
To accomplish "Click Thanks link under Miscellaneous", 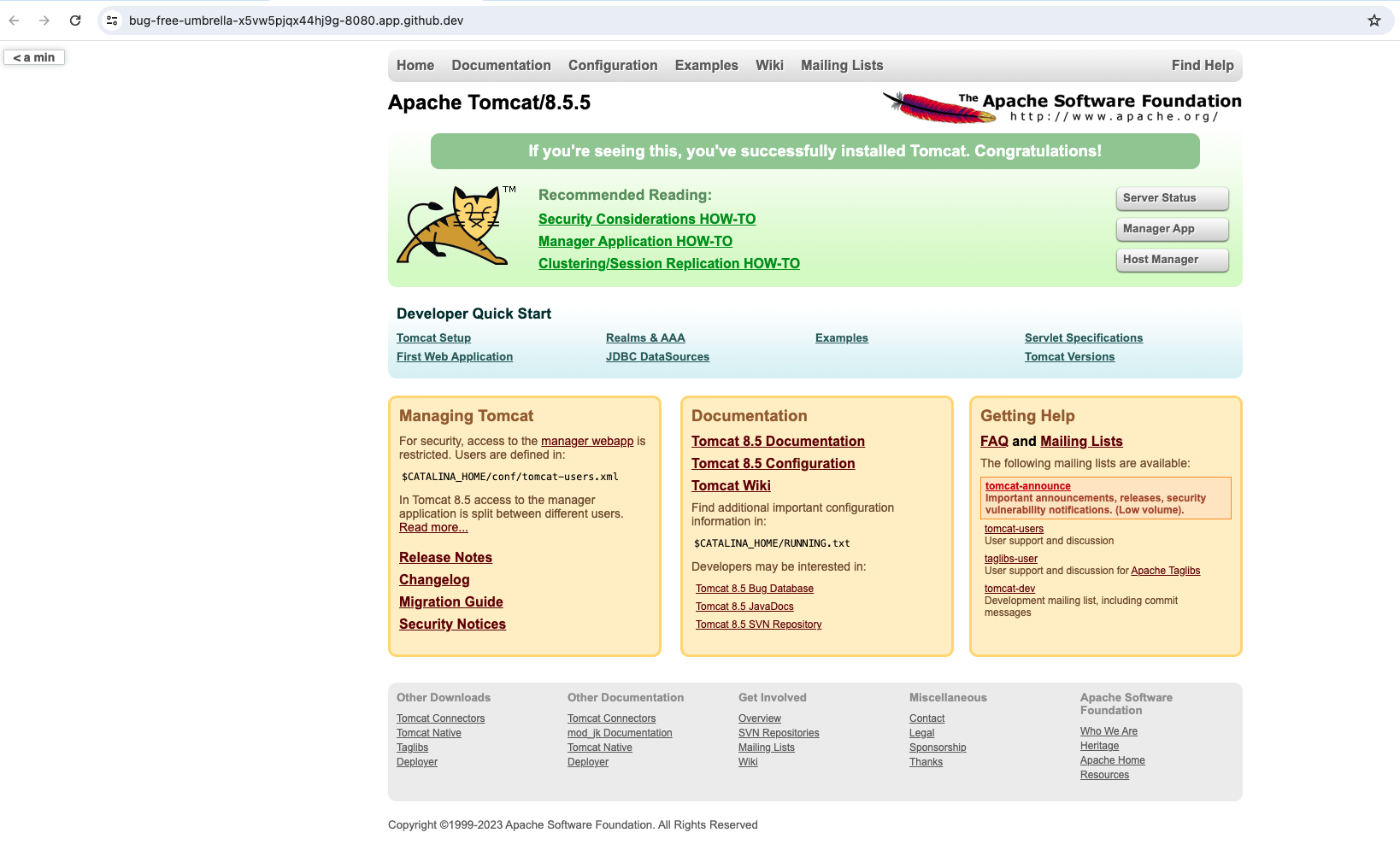I will pyautogui.click(x=926, y=762).
